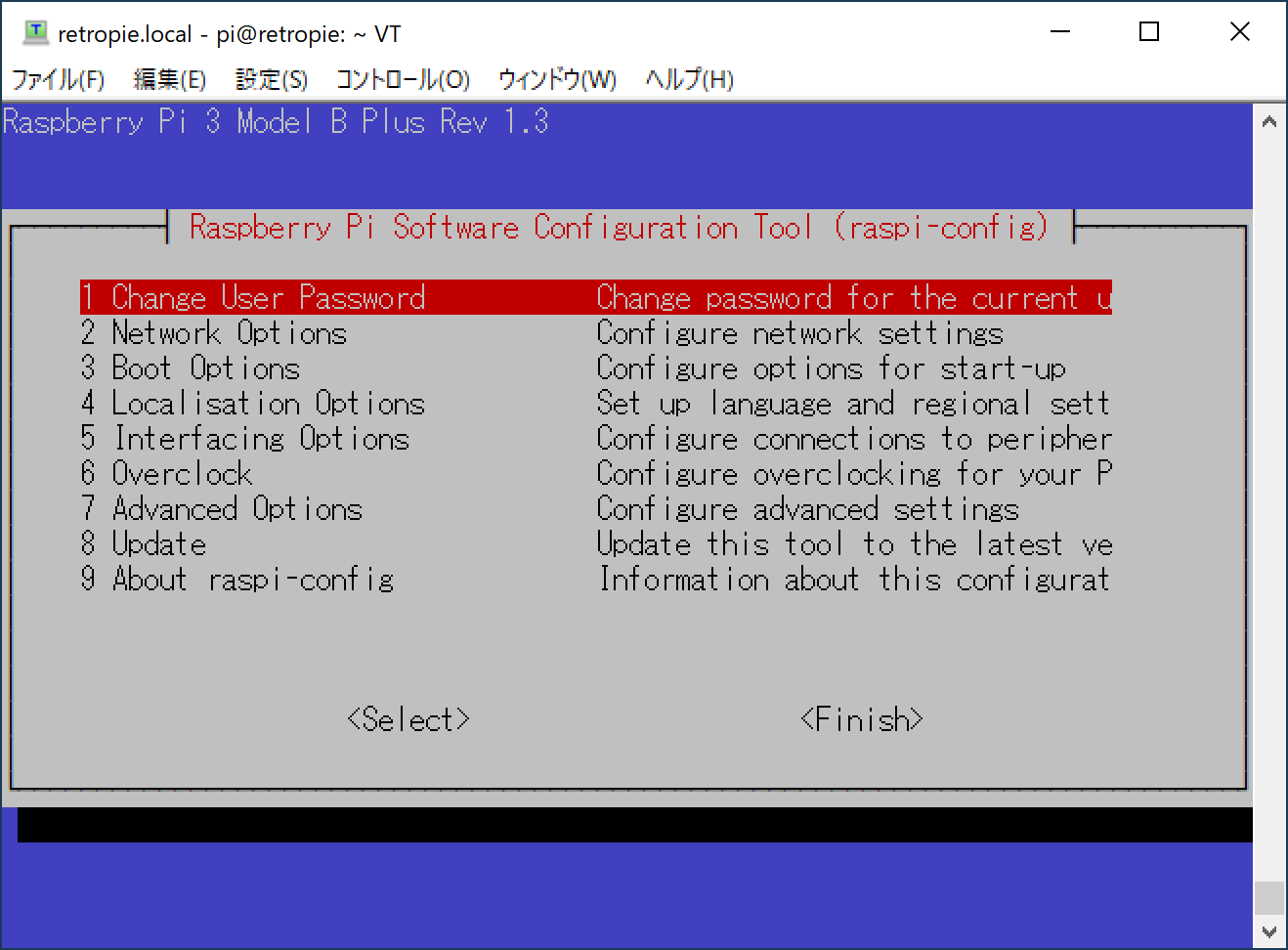The width and height of the screenshot is (1288, 950).
Task: Click the scrollbar up arrow
Action: 1269,119
